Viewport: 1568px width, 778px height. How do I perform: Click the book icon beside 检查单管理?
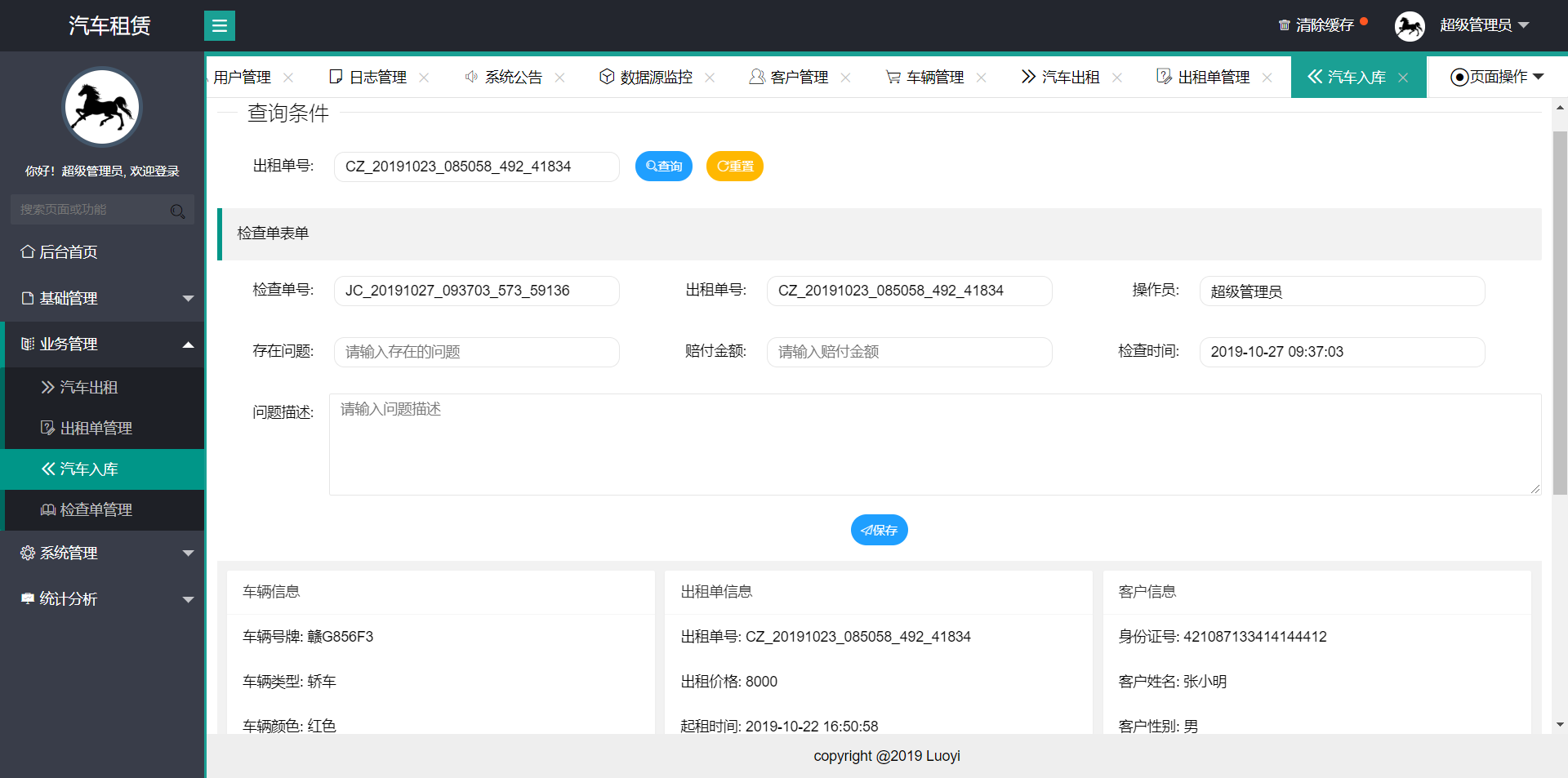(48, 509)
